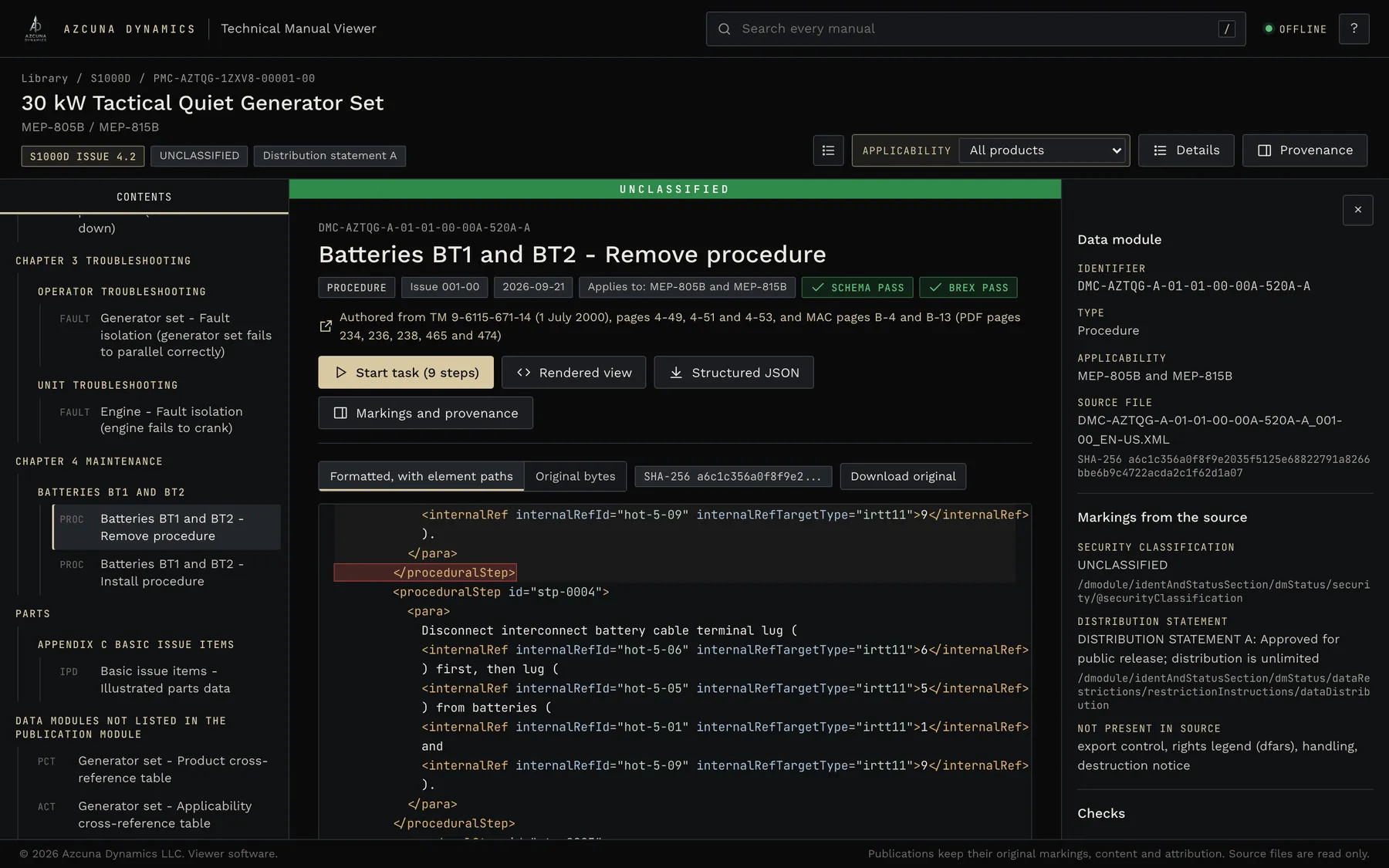
Task: Click Download original button
Action: (x=903, y=476)
